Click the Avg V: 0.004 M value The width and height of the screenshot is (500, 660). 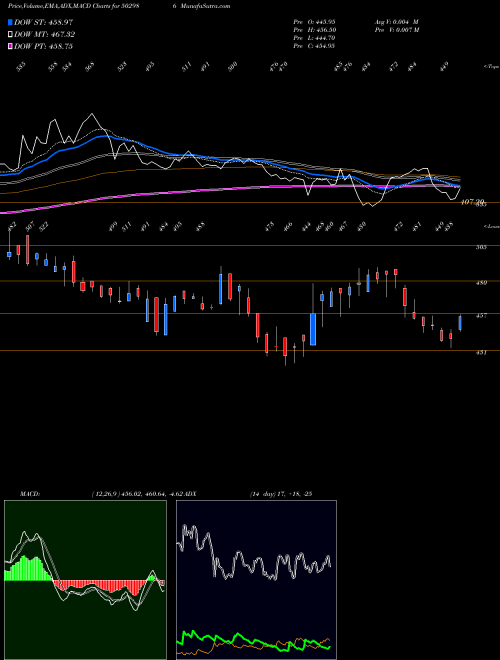point(396,22)
